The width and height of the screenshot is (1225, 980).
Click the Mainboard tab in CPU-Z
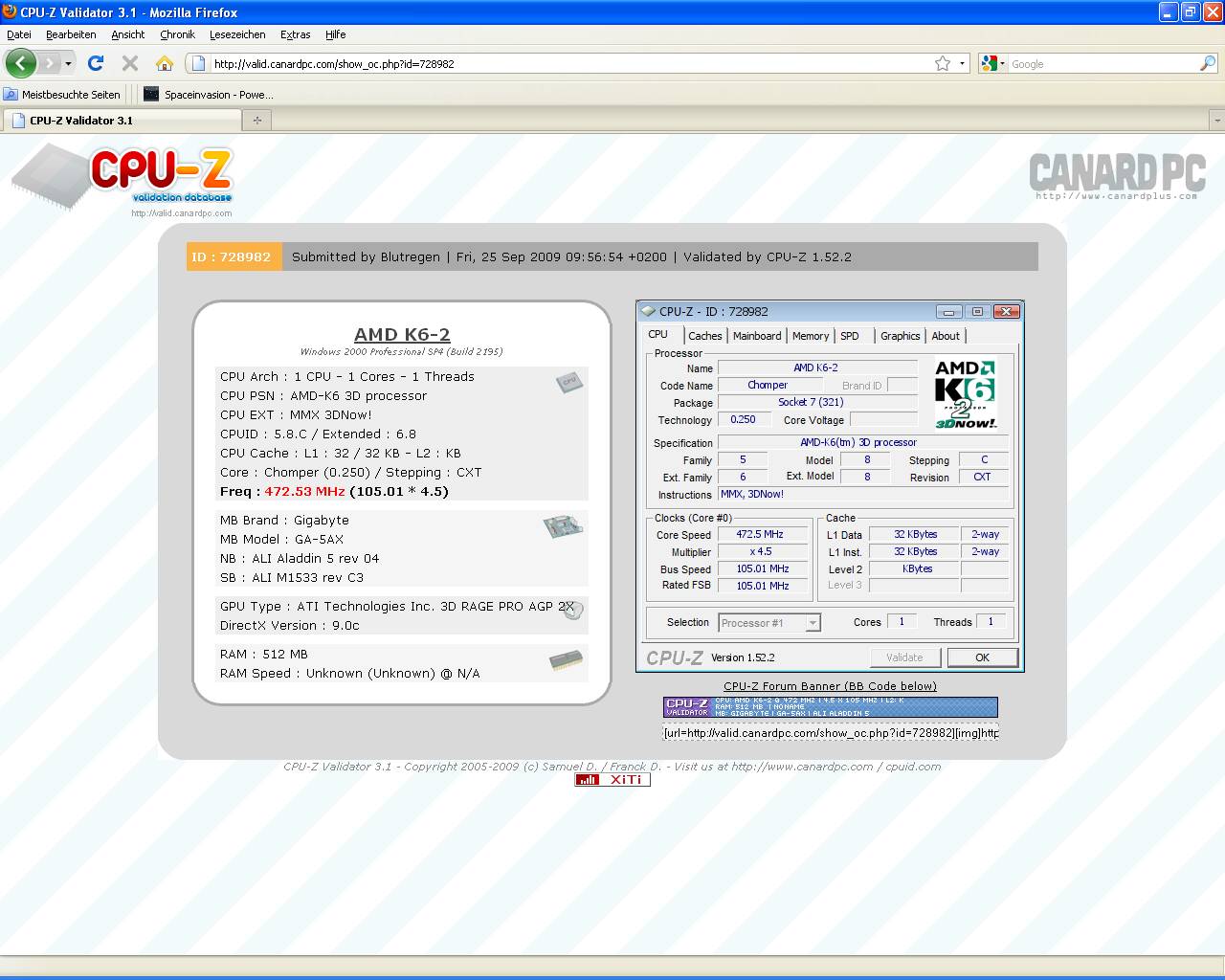click(757, 336)
